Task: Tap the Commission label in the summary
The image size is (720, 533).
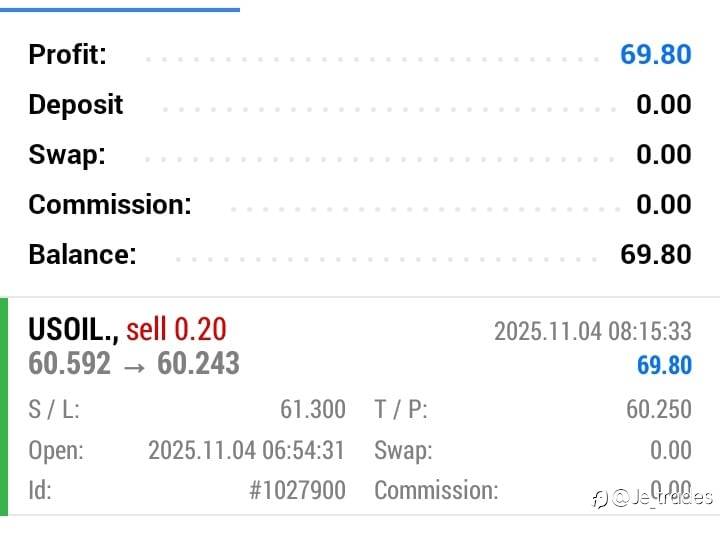Action: (110, 204)
